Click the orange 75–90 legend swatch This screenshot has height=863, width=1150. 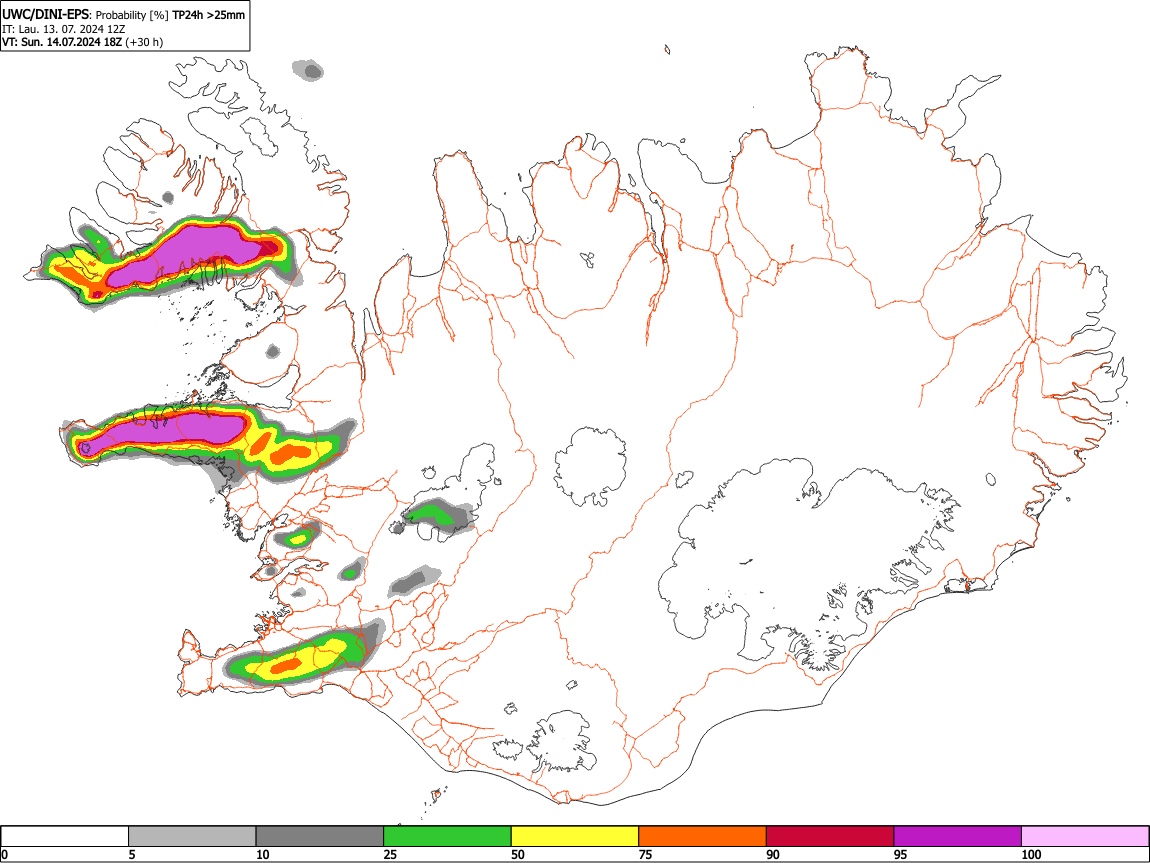tap(703, 837)
